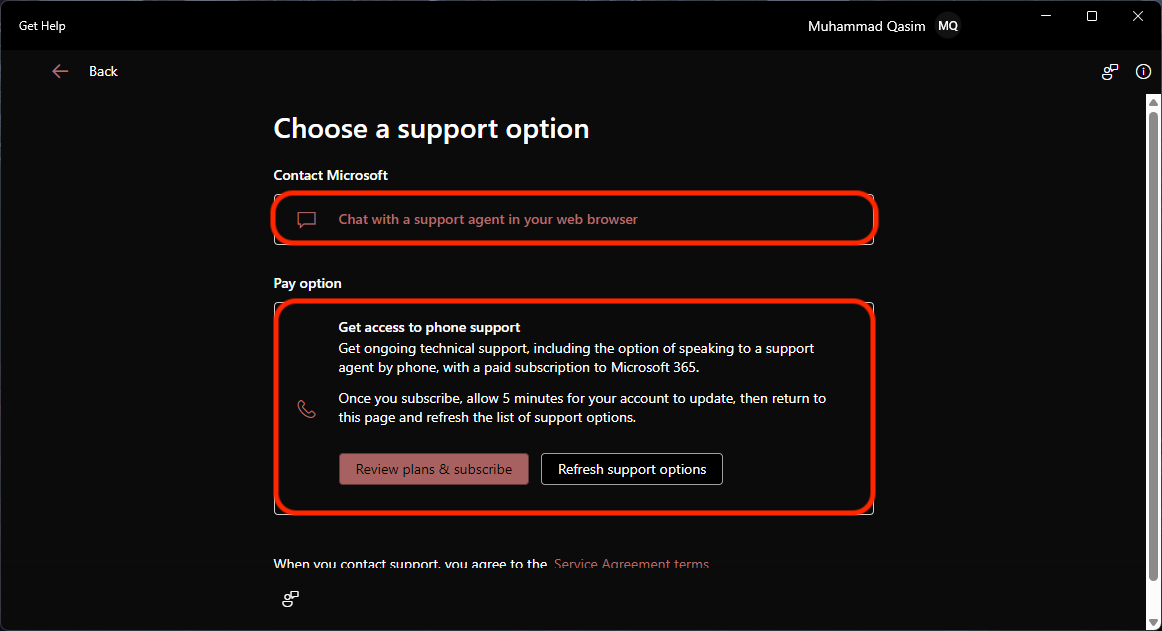Close the Get Help window

tap(1138, 16)
